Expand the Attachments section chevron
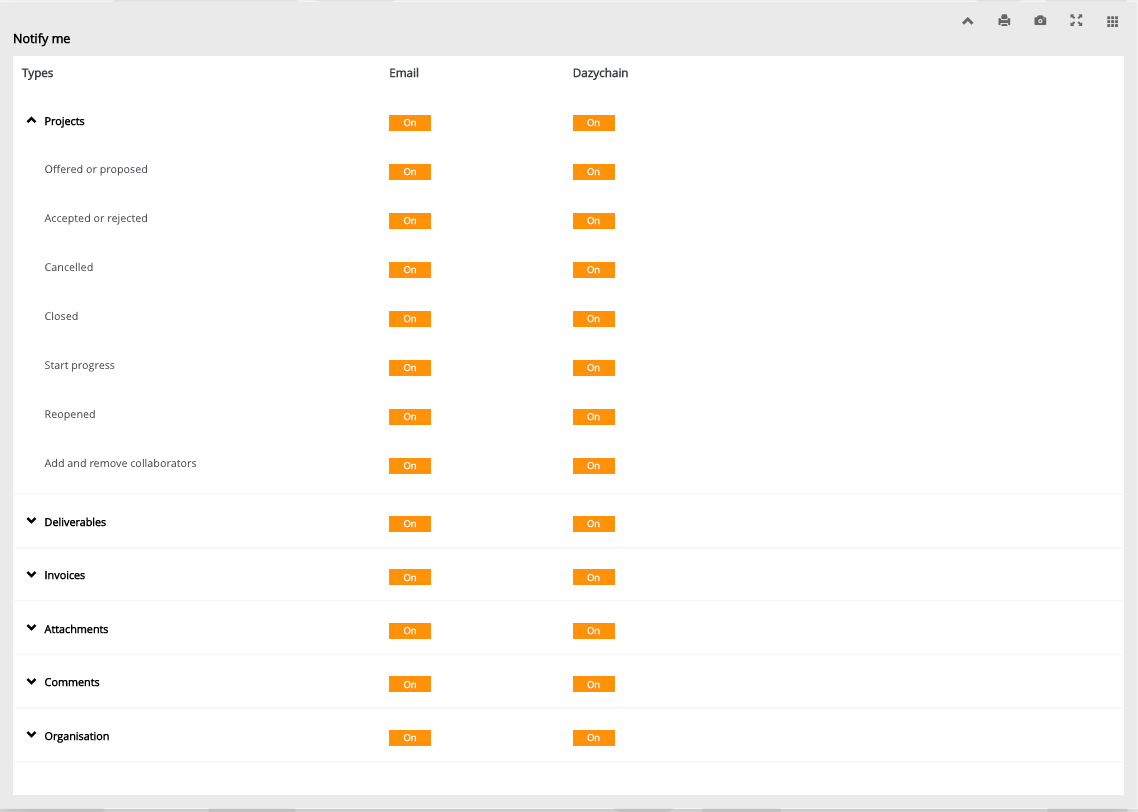 tap(31, 629)
